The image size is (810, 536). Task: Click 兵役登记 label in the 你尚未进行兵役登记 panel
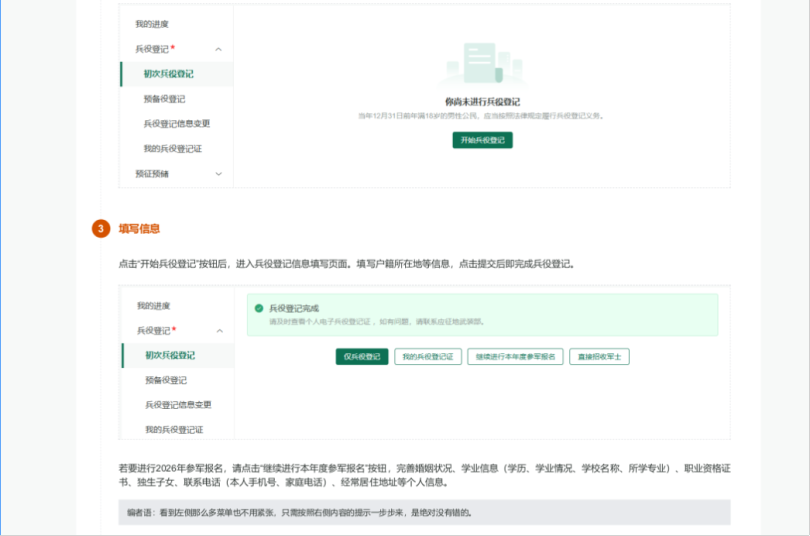pos(152,49)
